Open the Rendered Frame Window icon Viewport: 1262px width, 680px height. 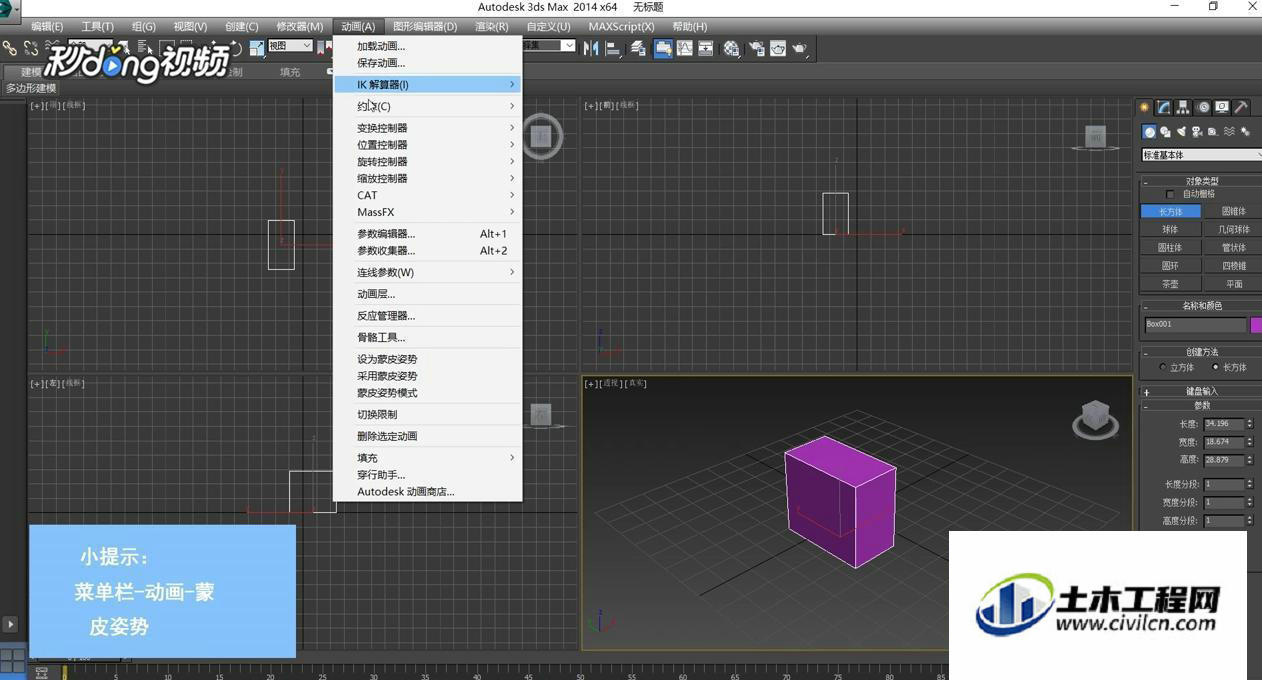[x=778, y=47]
